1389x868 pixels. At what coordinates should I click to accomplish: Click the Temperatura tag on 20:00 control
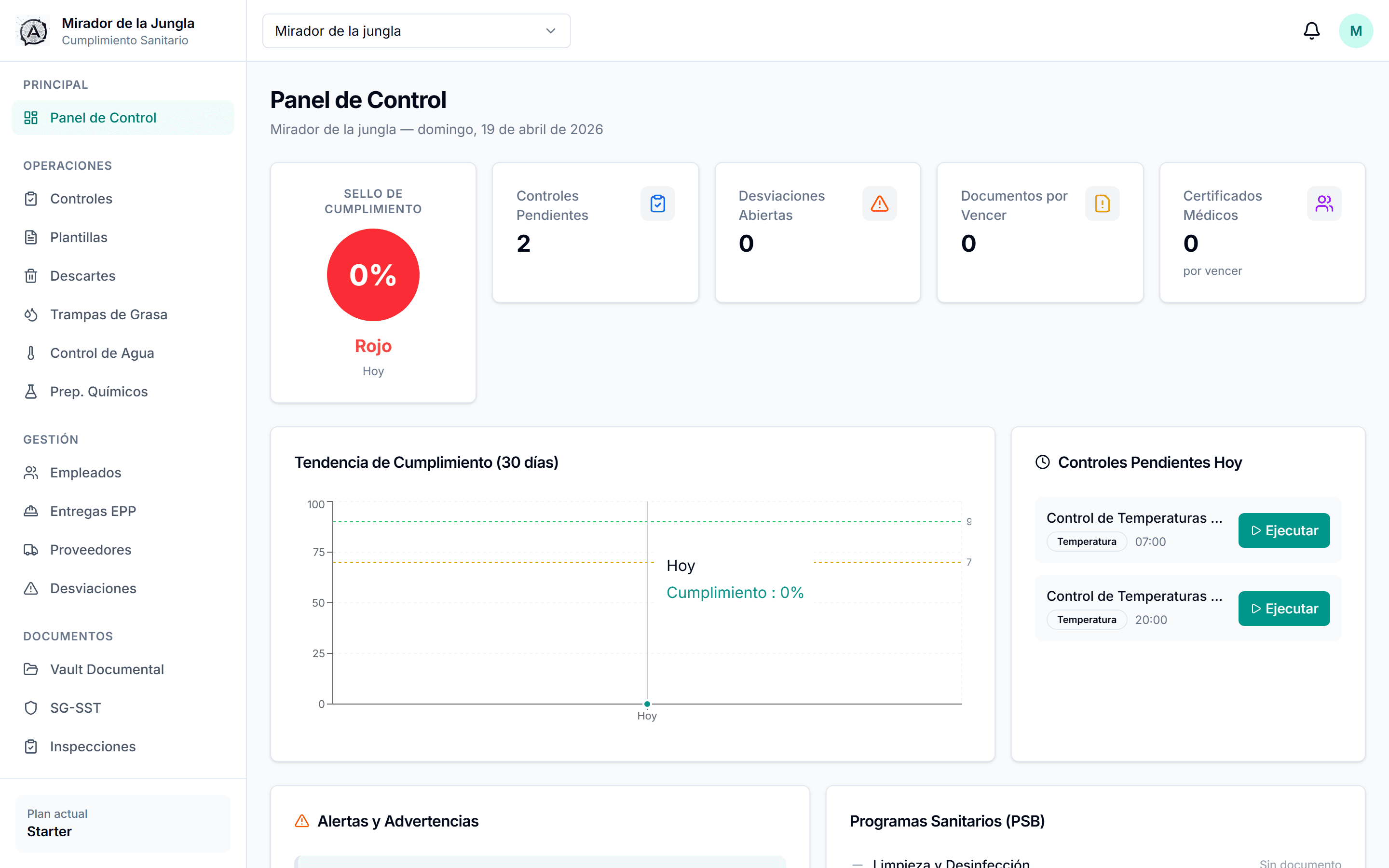point(1087,620)
